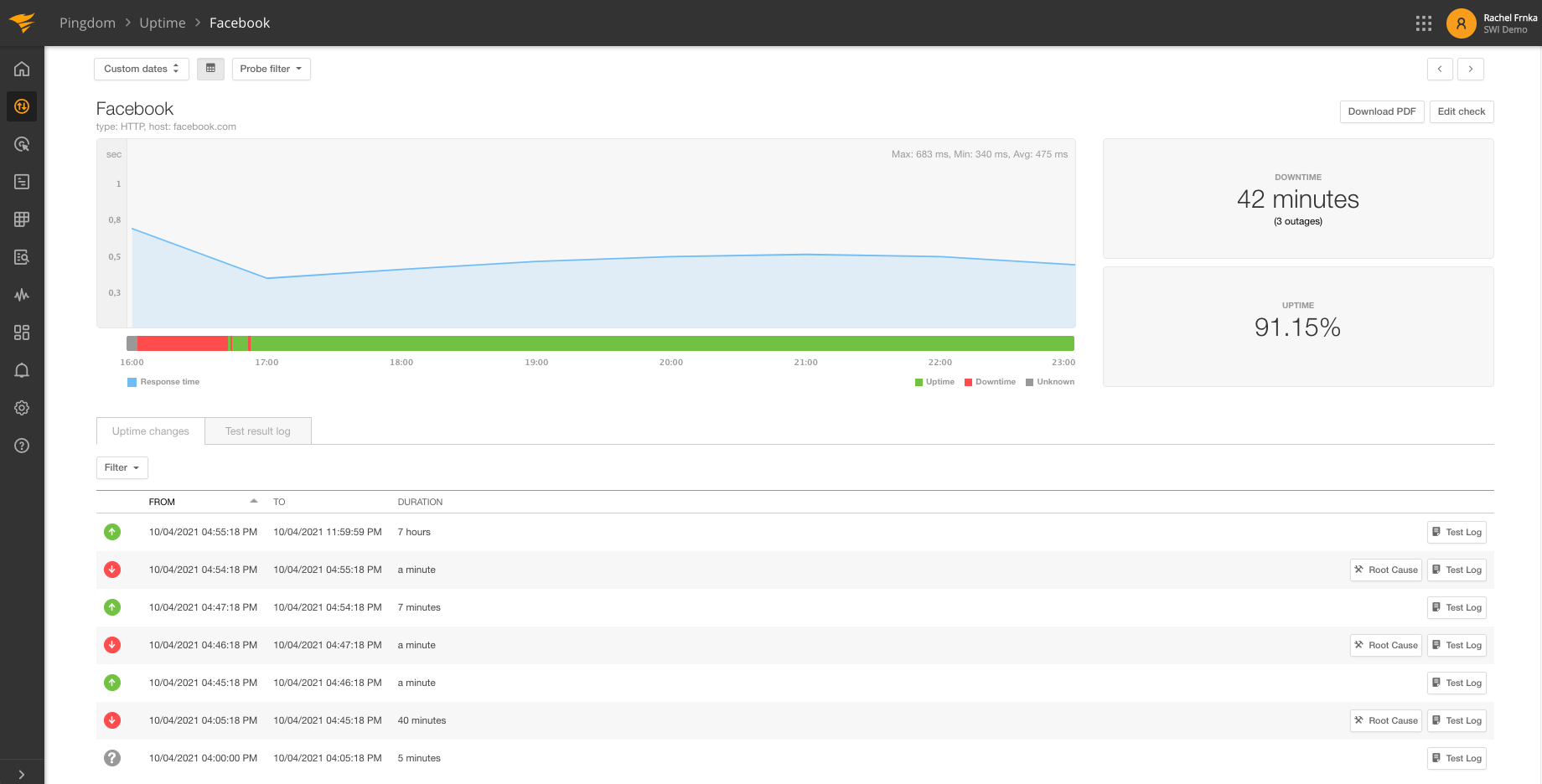
Task: Click the 10/04/2021 11:59:59 PM end time
Action: coord(328,532)
